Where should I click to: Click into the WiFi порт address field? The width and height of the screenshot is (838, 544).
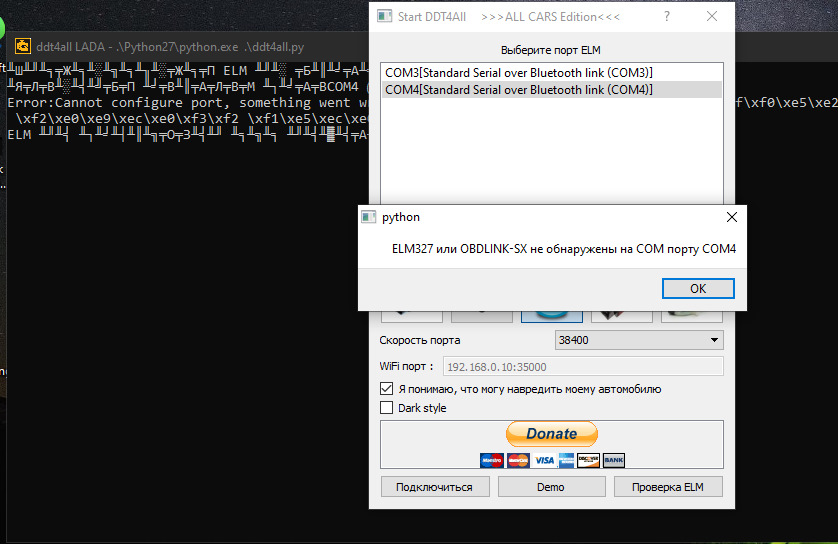coord(583,367)
